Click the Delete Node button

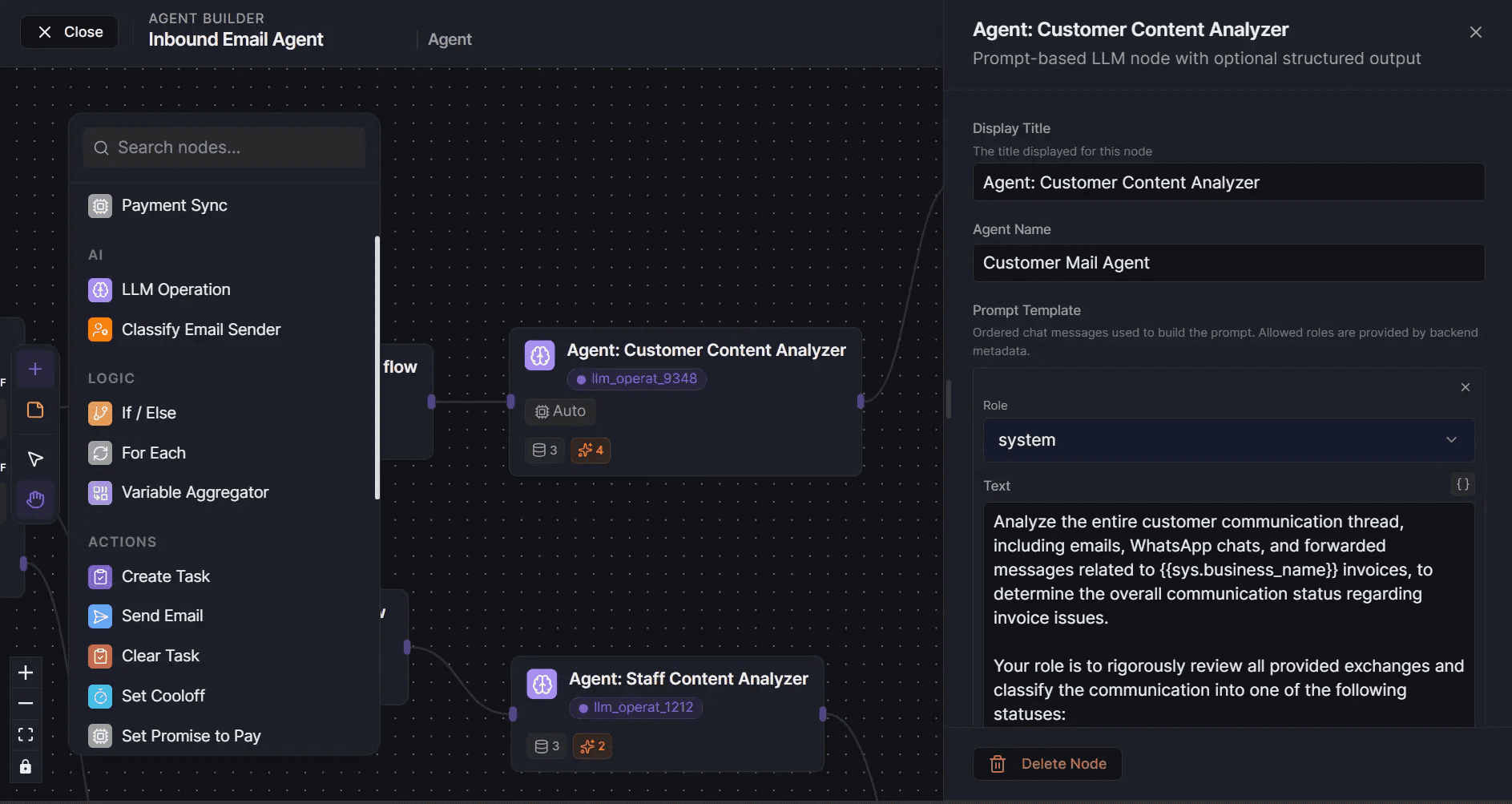pos(1047,764)
